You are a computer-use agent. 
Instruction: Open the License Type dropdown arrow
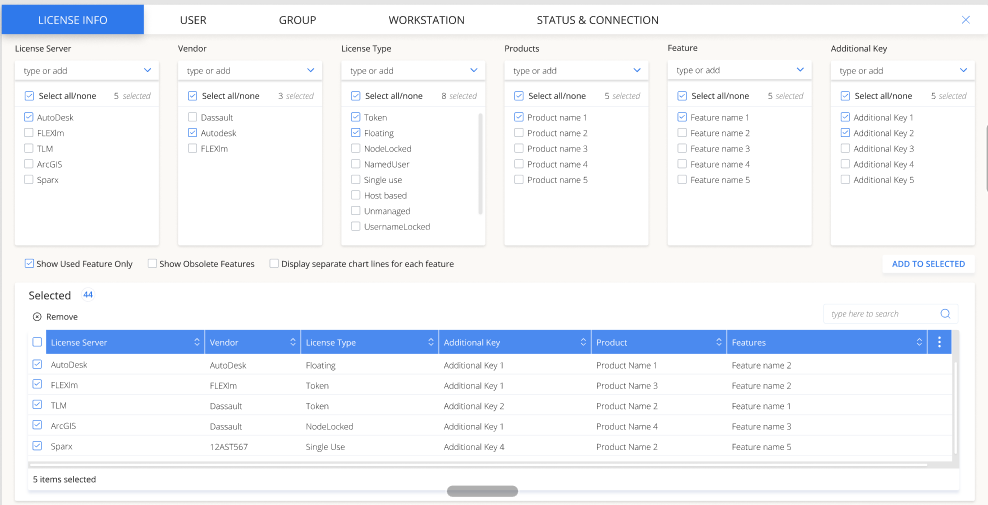[474, 71]
